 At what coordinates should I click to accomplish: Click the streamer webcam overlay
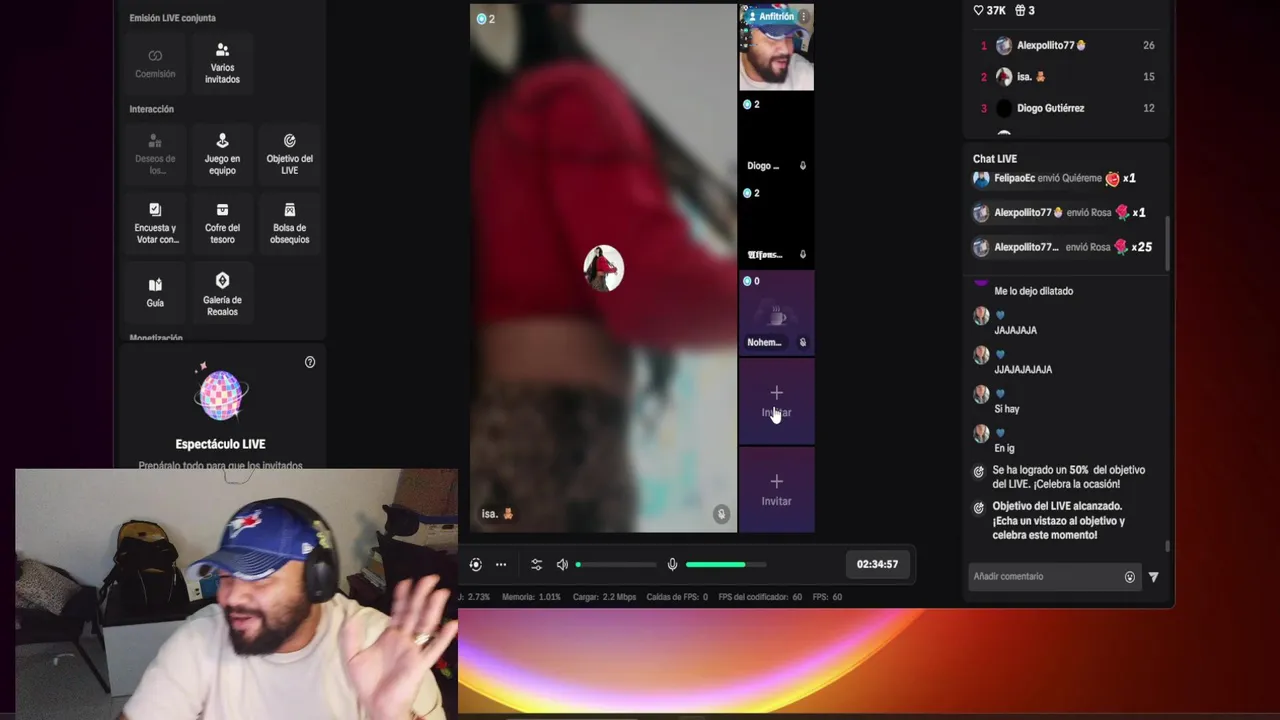[x=236, y=594]
